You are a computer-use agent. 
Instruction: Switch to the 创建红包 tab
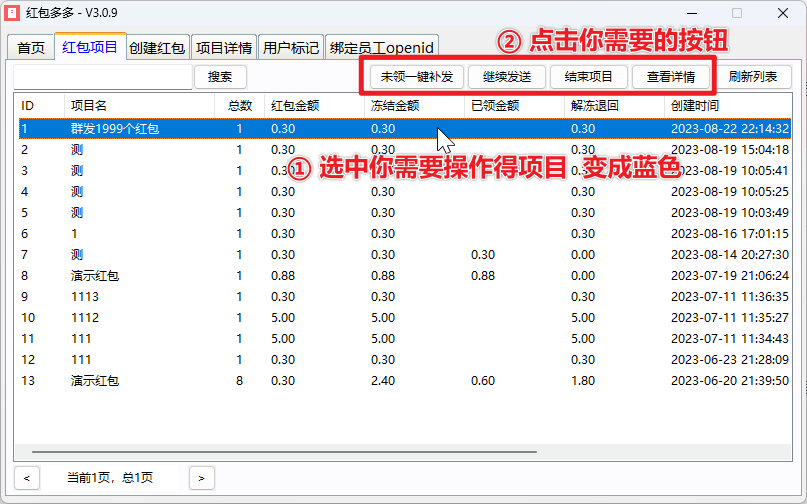157,48
